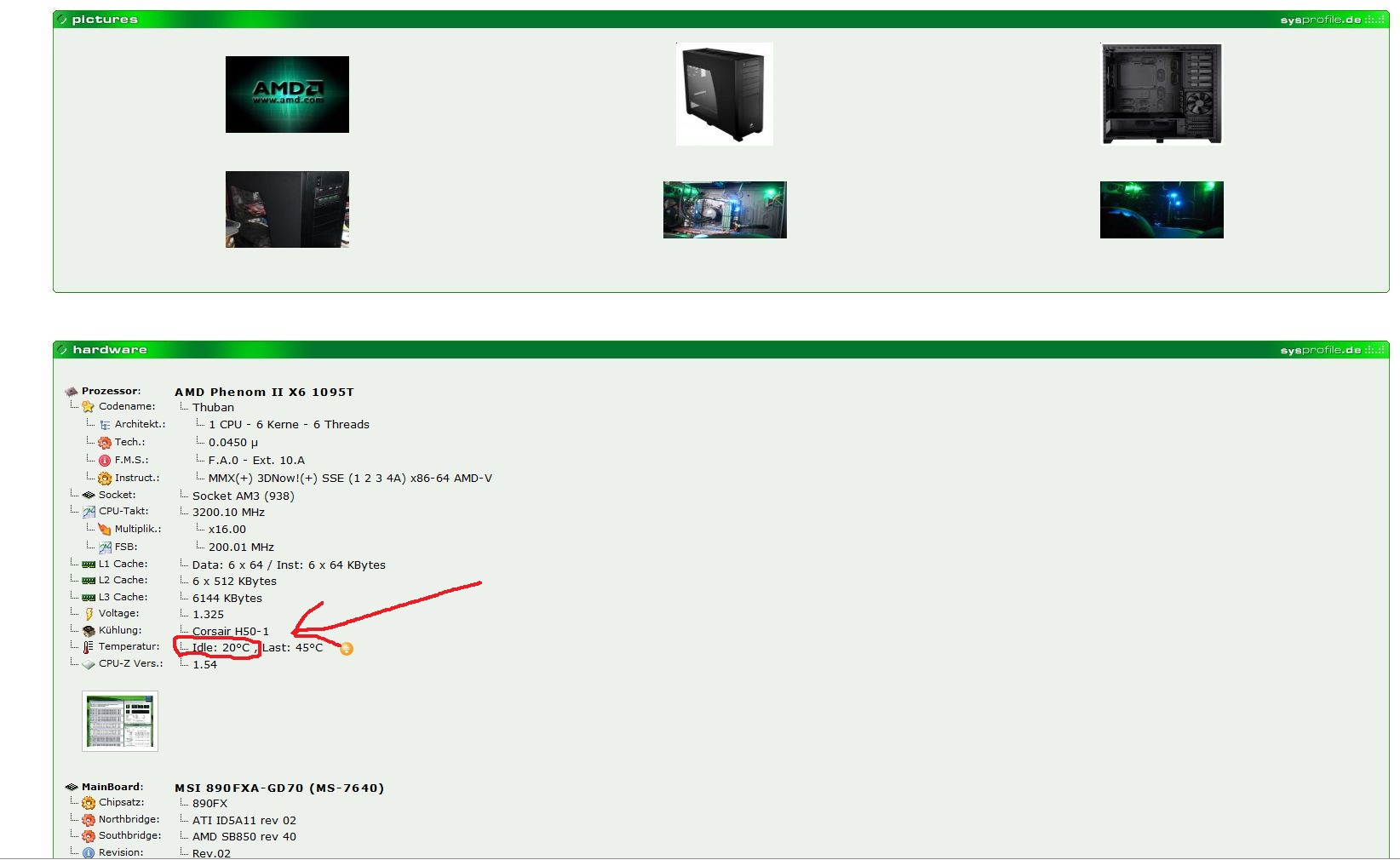The image size is (1400, 860).
Task: Click the Chipsatz gear icon
Action: point(89,803)
